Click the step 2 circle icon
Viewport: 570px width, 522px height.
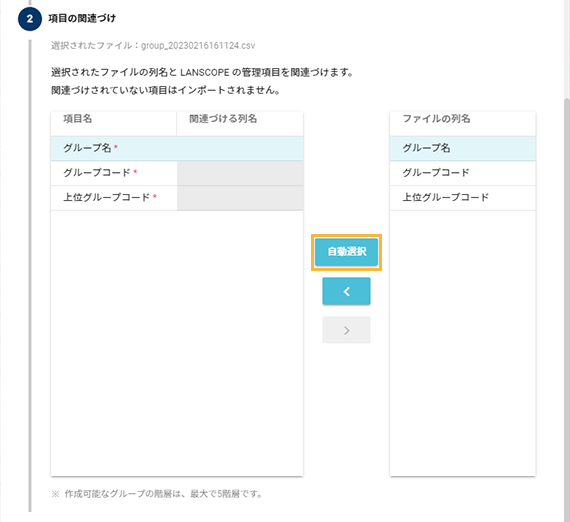point(30,19)
